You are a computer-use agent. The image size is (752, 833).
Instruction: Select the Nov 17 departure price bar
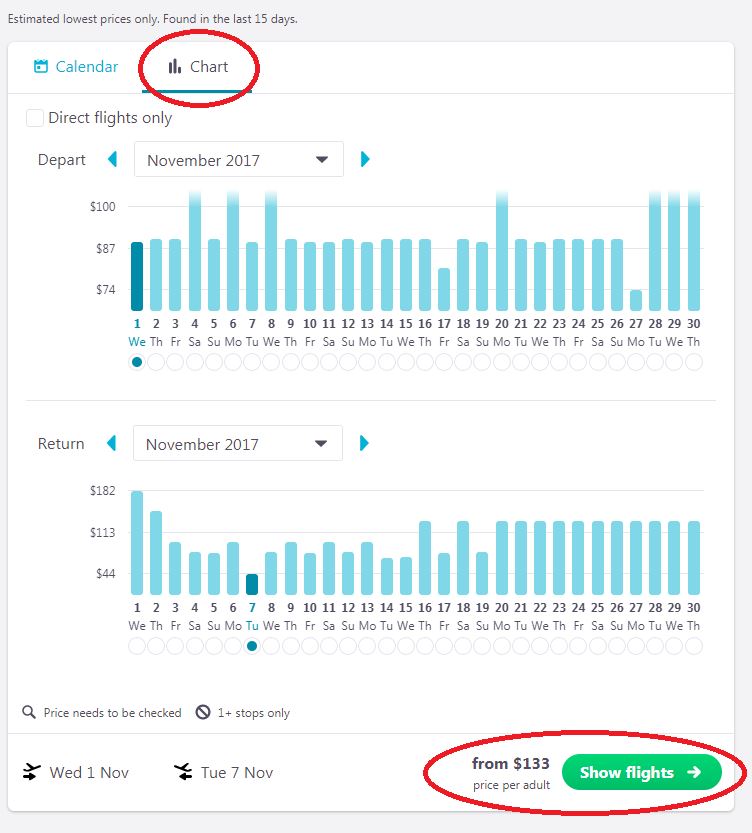pos(444,289)
